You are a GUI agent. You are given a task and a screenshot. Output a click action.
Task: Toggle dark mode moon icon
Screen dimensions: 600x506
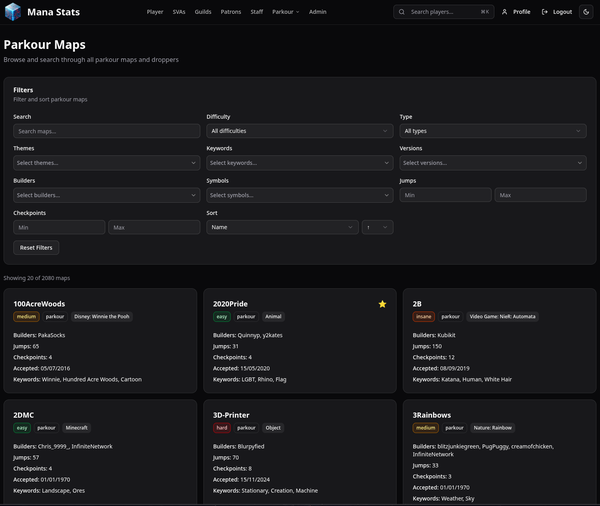[x=586, y=12]
